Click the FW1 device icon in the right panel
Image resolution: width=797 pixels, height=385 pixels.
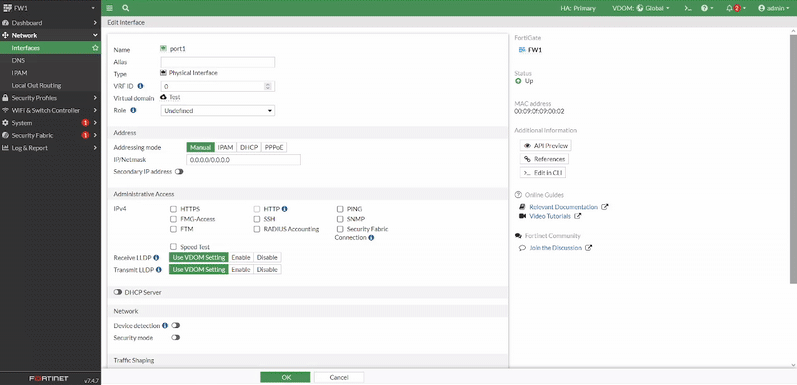[522, 50]
